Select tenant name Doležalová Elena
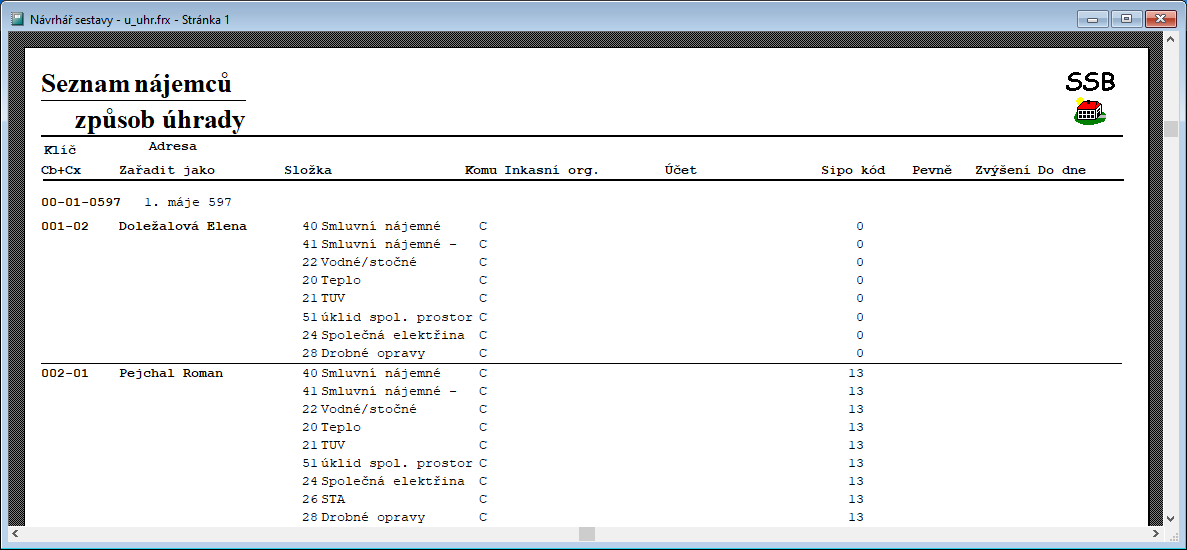 [182, 226]
